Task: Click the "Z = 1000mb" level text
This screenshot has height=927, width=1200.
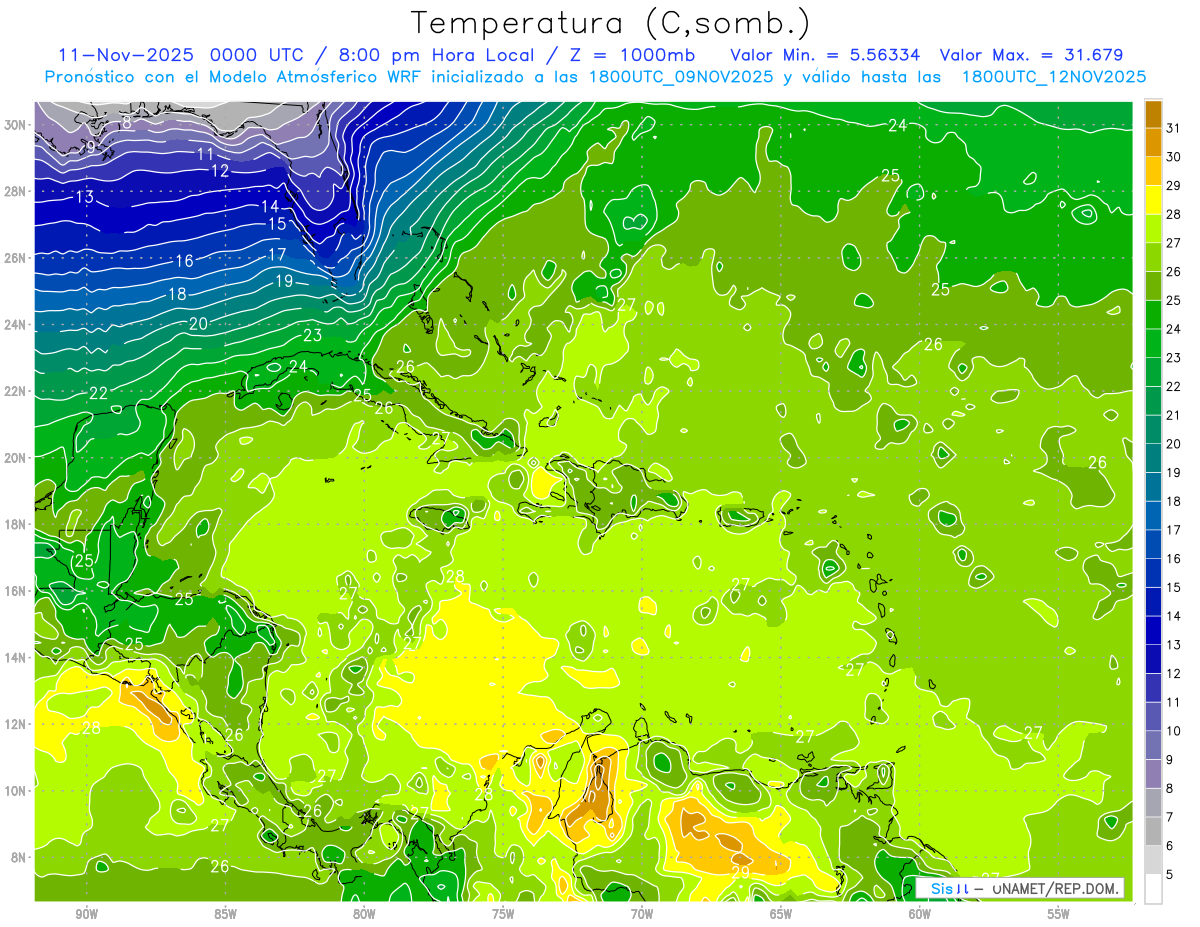Action: pyautogui.click(x=631, y=55)
